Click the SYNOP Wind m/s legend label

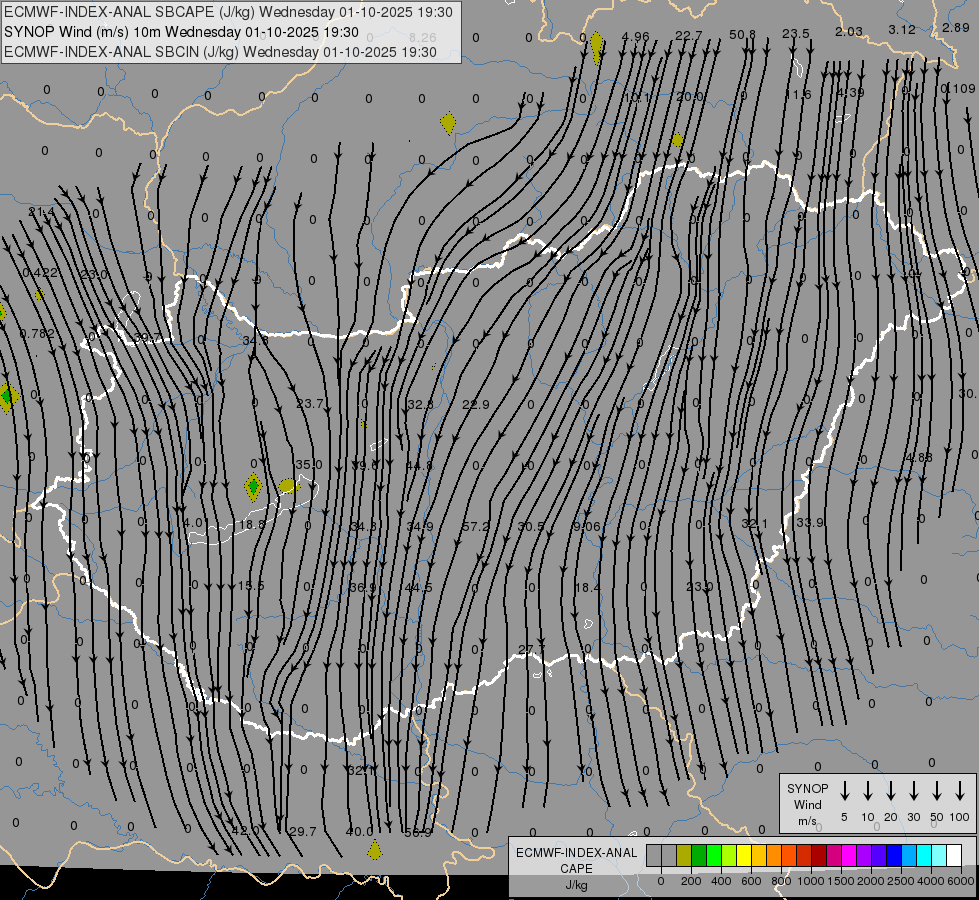pos(808,804)
